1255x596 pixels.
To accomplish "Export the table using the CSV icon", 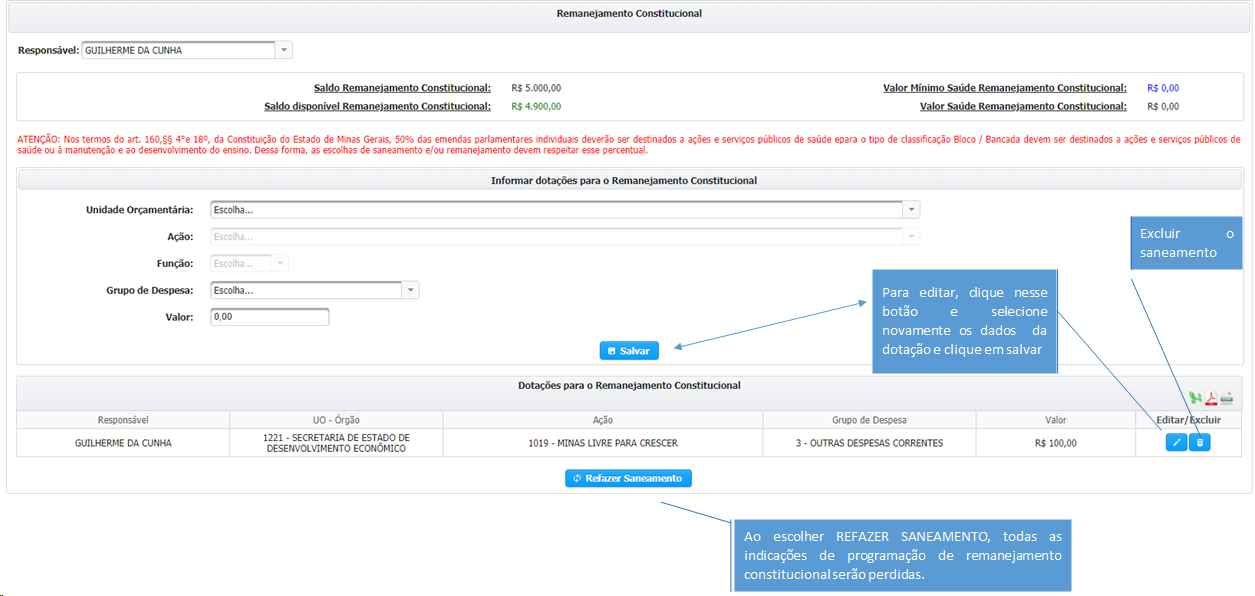I will (x=1226, y=397).
